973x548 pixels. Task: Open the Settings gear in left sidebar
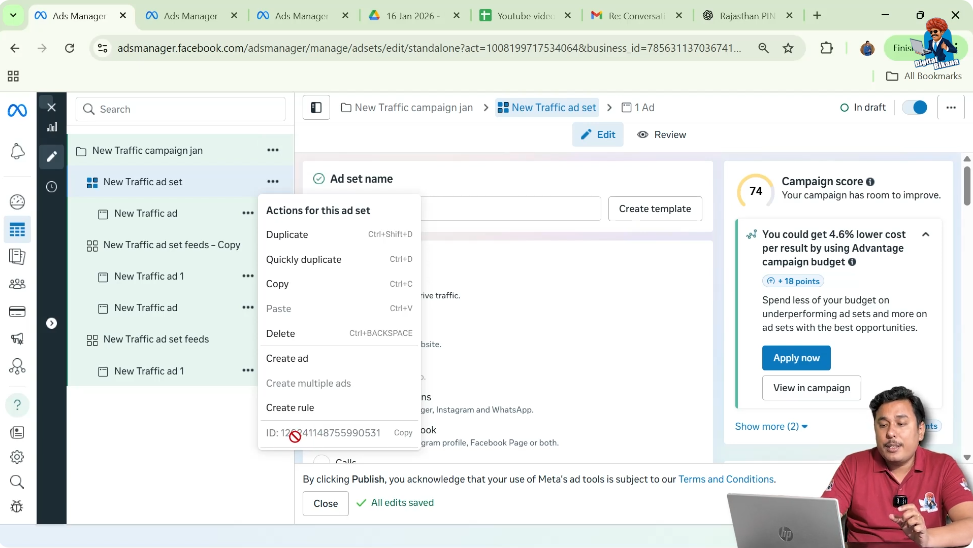tap(17, 457)
